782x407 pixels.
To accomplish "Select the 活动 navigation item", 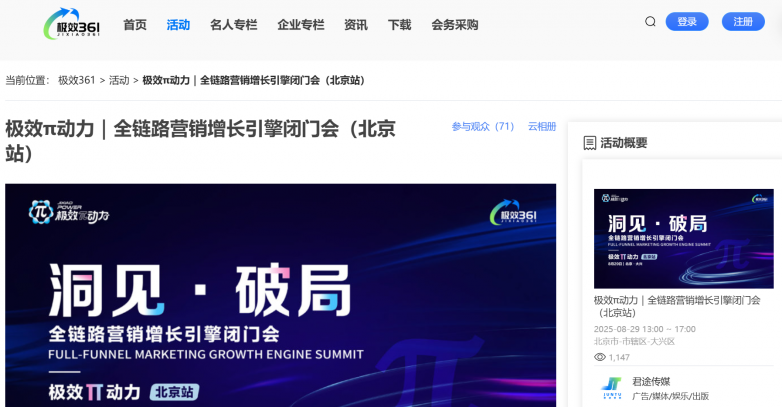I will pos(178,24).
